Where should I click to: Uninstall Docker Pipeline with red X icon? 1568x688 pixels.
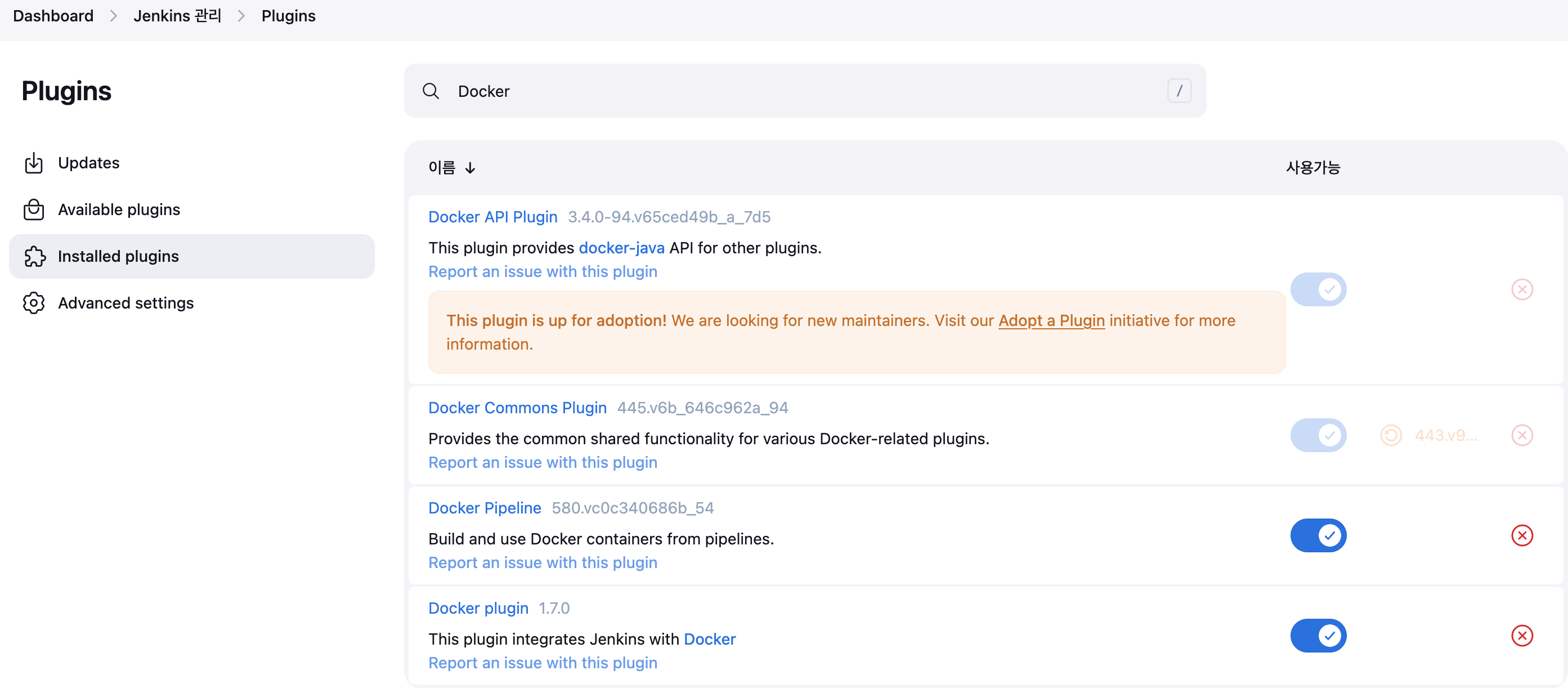(x=1522, y=536)
